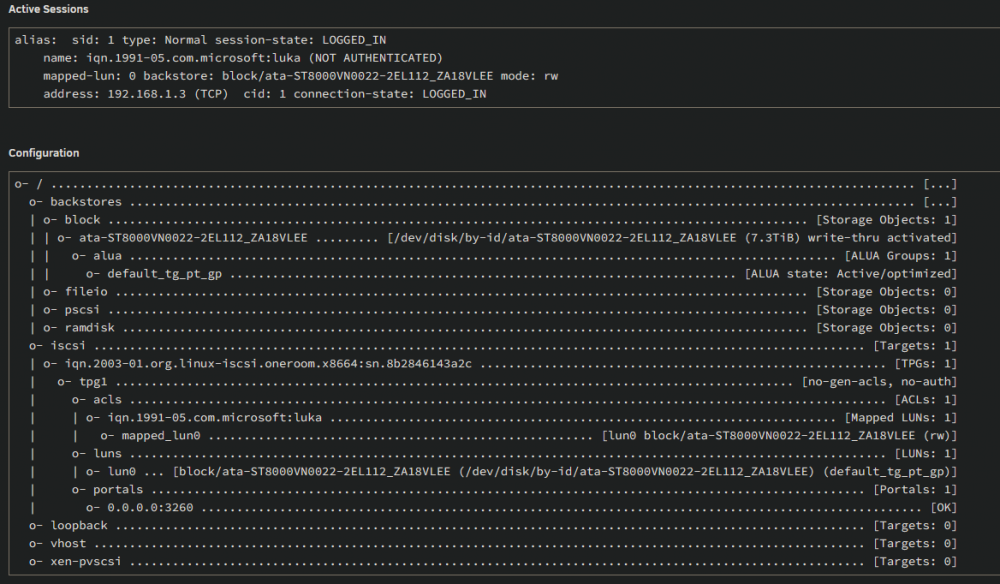The height and width of the screenshot is (584, 1000).
Task: Click the 'Configuration' heading
Action: click(x=44, y=153)
